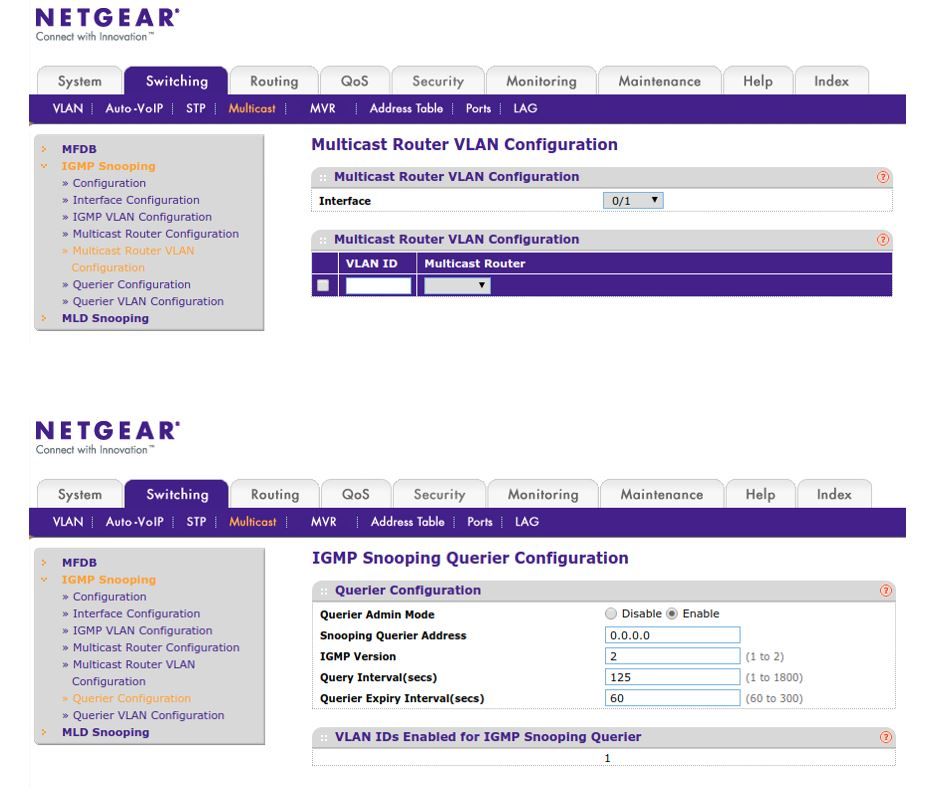
Task: Click the VLAN ID input field
Action: click(378, 286)
